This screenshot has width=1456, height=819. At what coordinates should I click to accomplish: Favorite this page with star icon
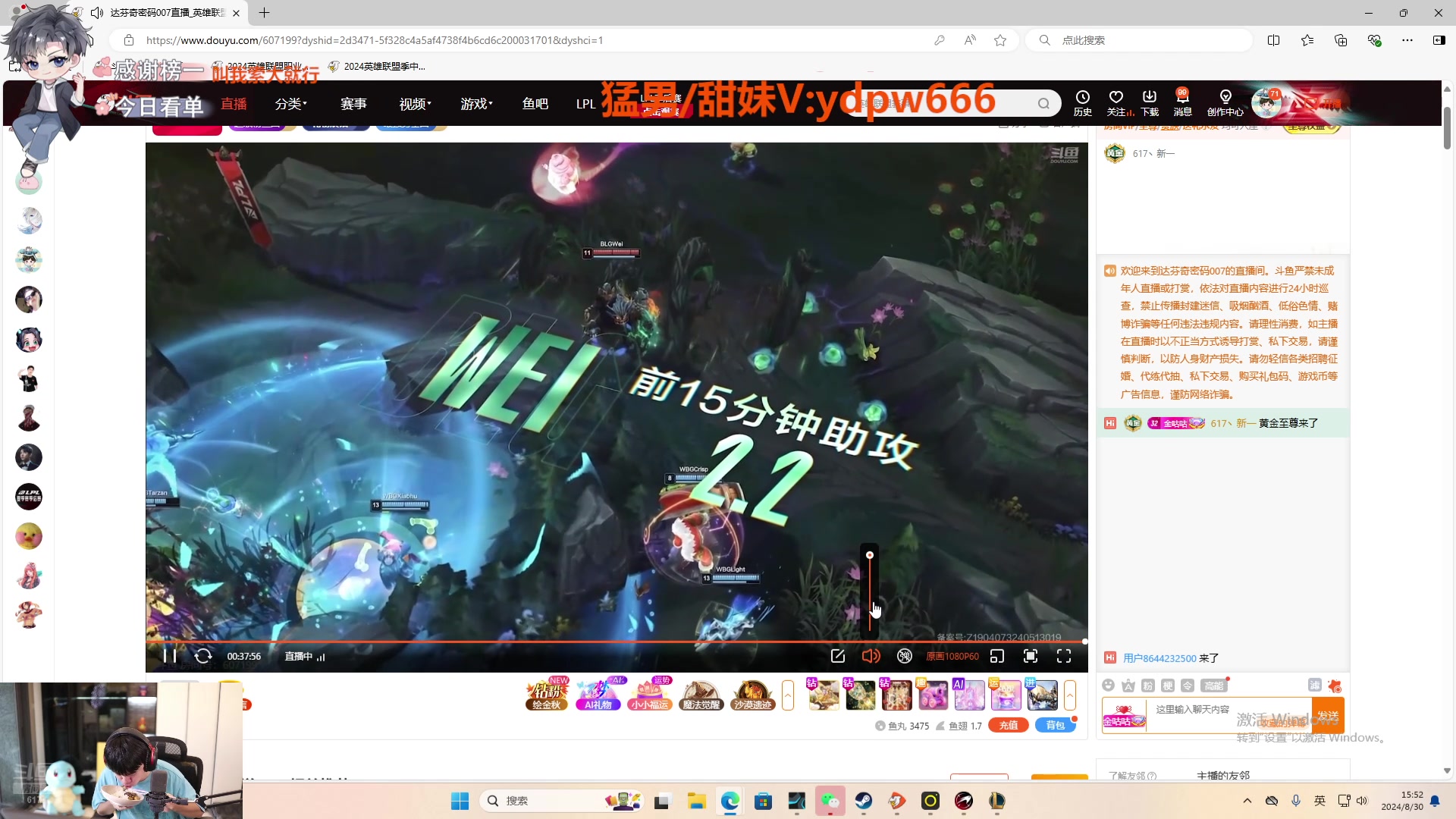(x=1000, y=40)
